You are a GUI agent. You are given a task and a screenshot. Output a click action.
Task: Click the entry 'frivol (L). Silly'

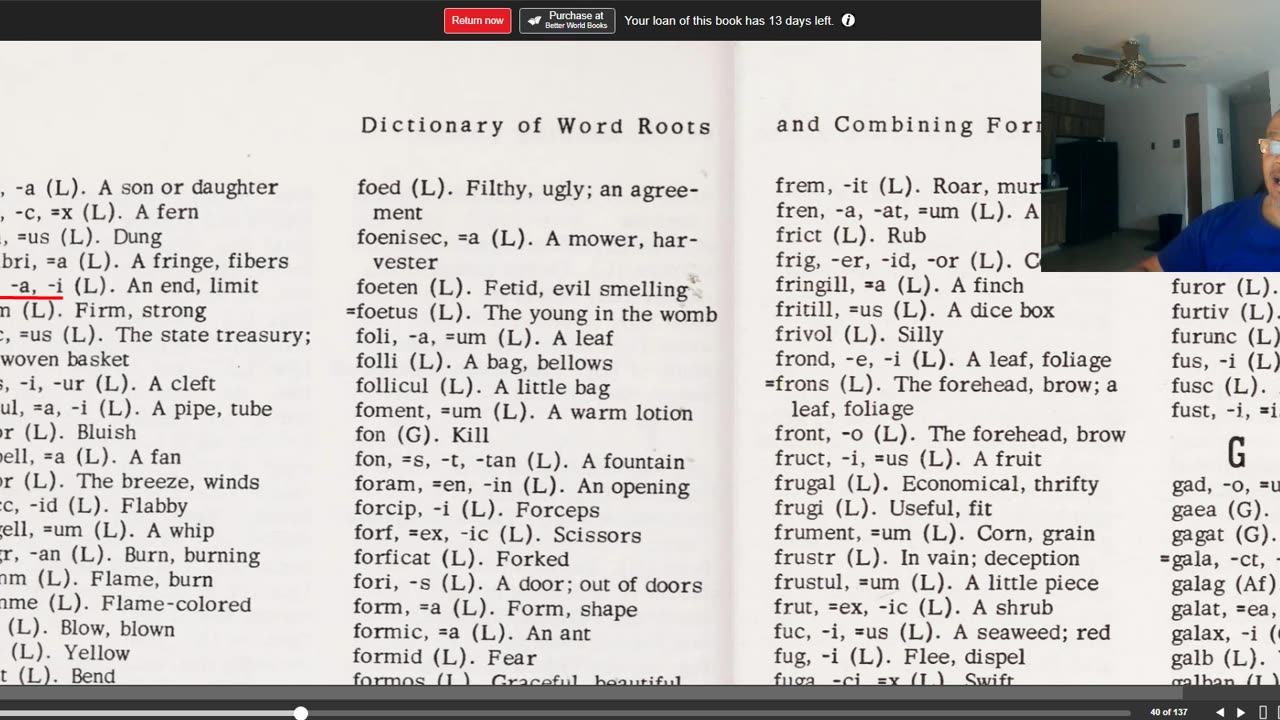coord(859,334)
